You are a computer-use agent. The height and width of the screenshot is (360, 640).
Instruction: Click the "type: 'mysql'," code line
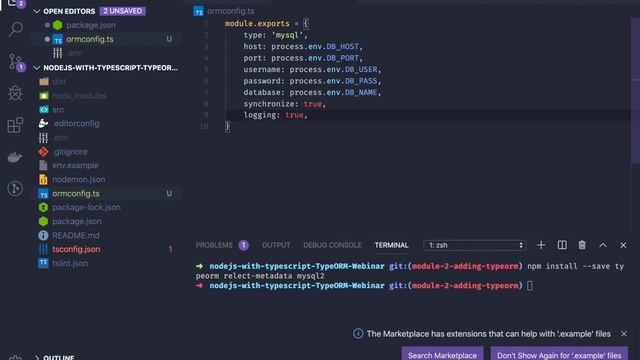276,35
